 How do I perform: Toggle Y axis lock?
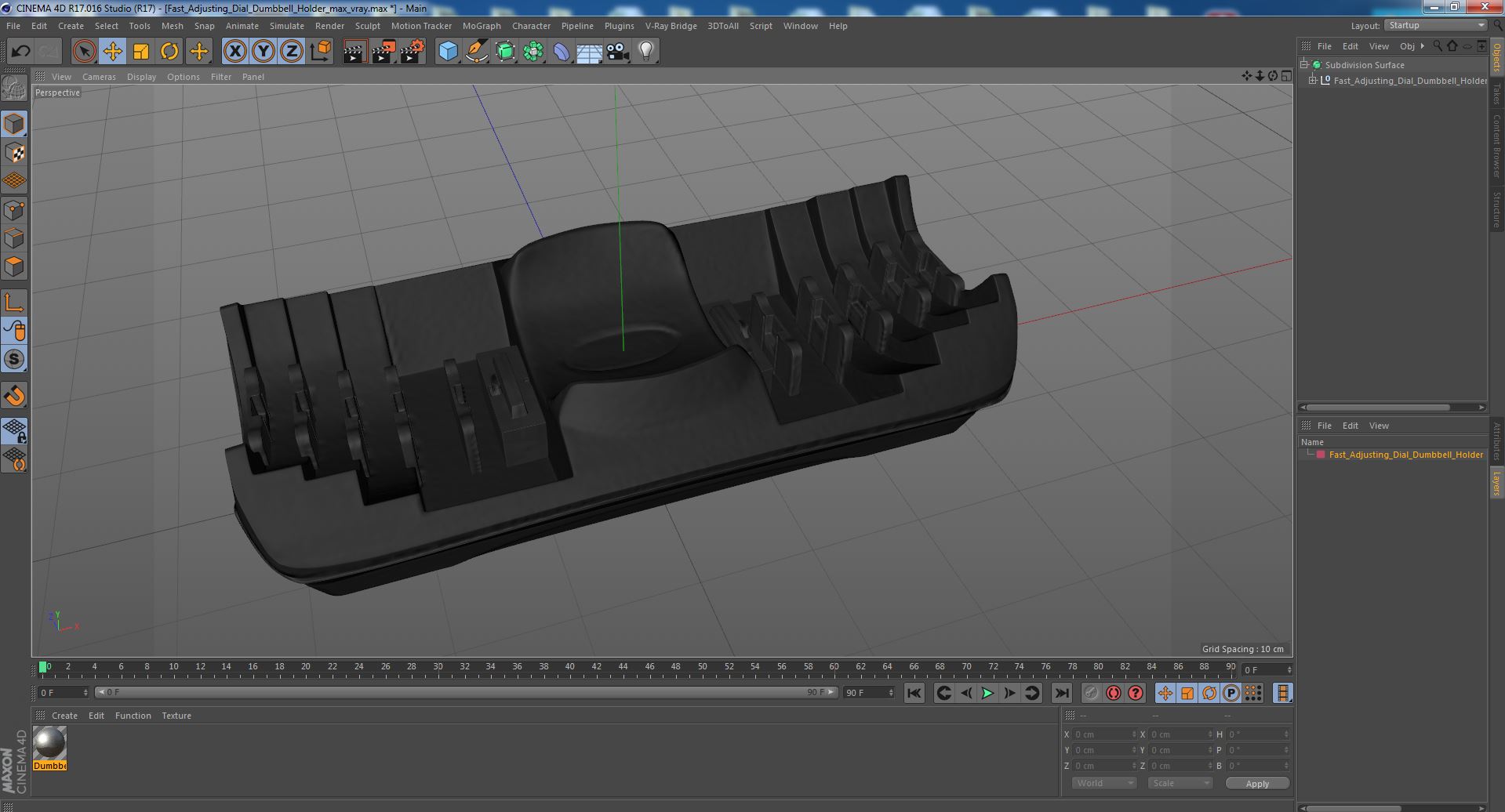[x=264, y=52]
